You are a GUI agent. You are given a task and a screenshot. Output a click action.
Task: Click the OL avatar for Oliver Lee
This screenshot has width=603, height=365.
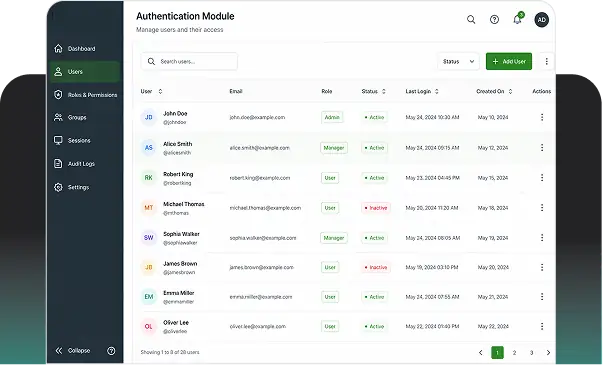[x=148, y=327]
